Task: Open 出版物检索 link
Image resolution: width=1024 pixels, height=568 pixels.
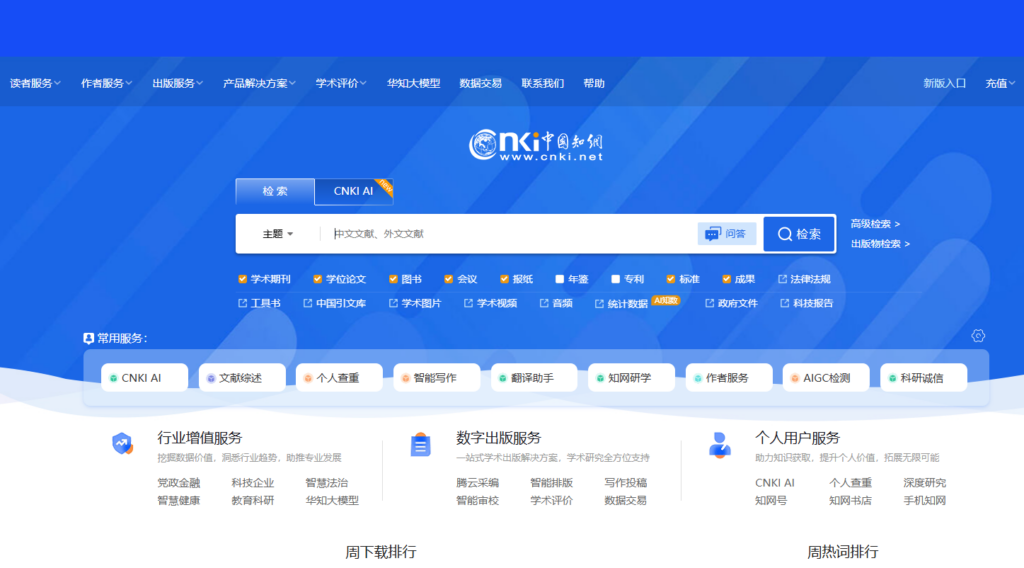Action: (880, 244)
